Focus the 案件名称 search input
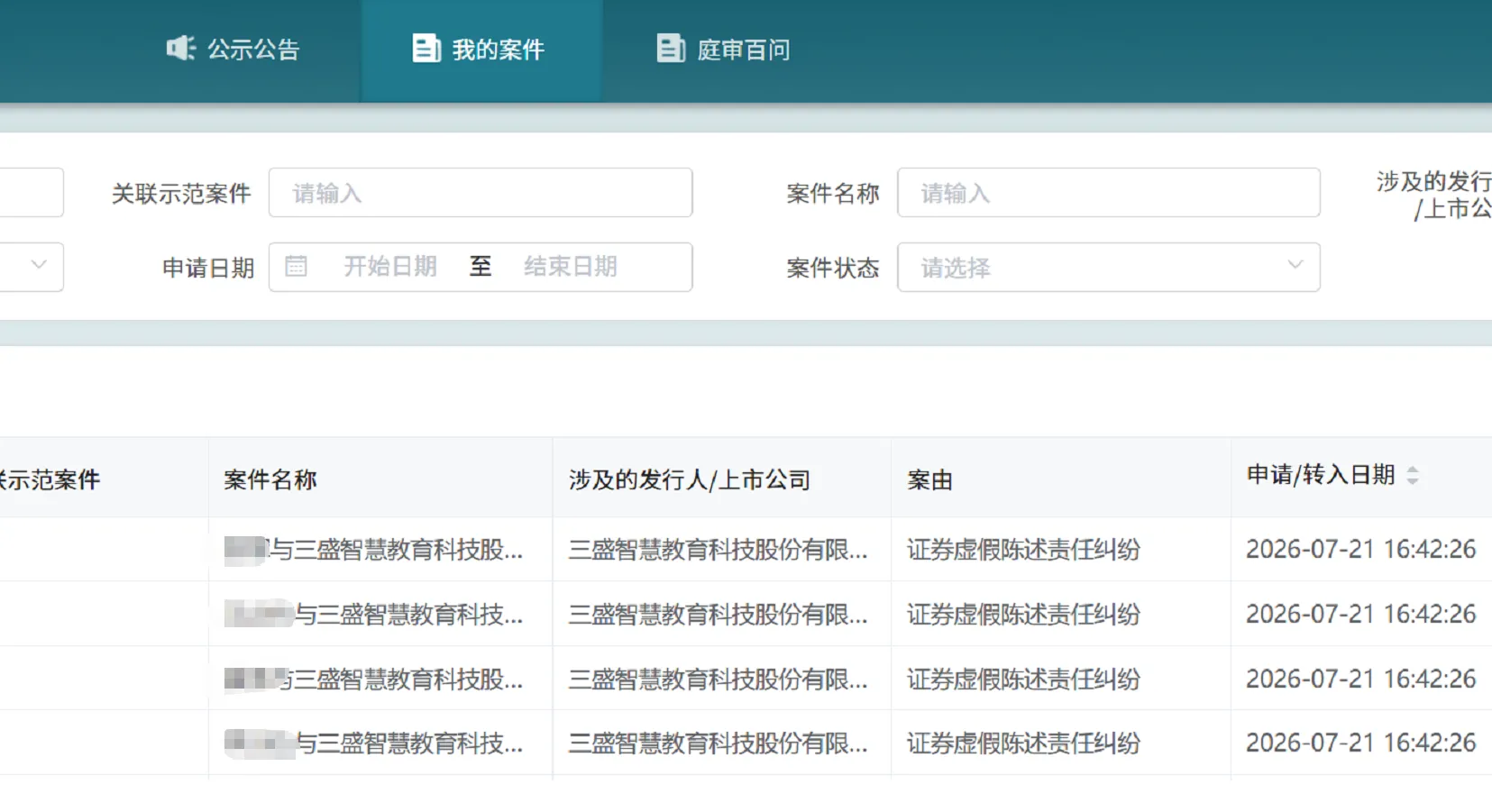Image resolution: width=1492 pixels, height=812 pixels. coord(1109,193)
